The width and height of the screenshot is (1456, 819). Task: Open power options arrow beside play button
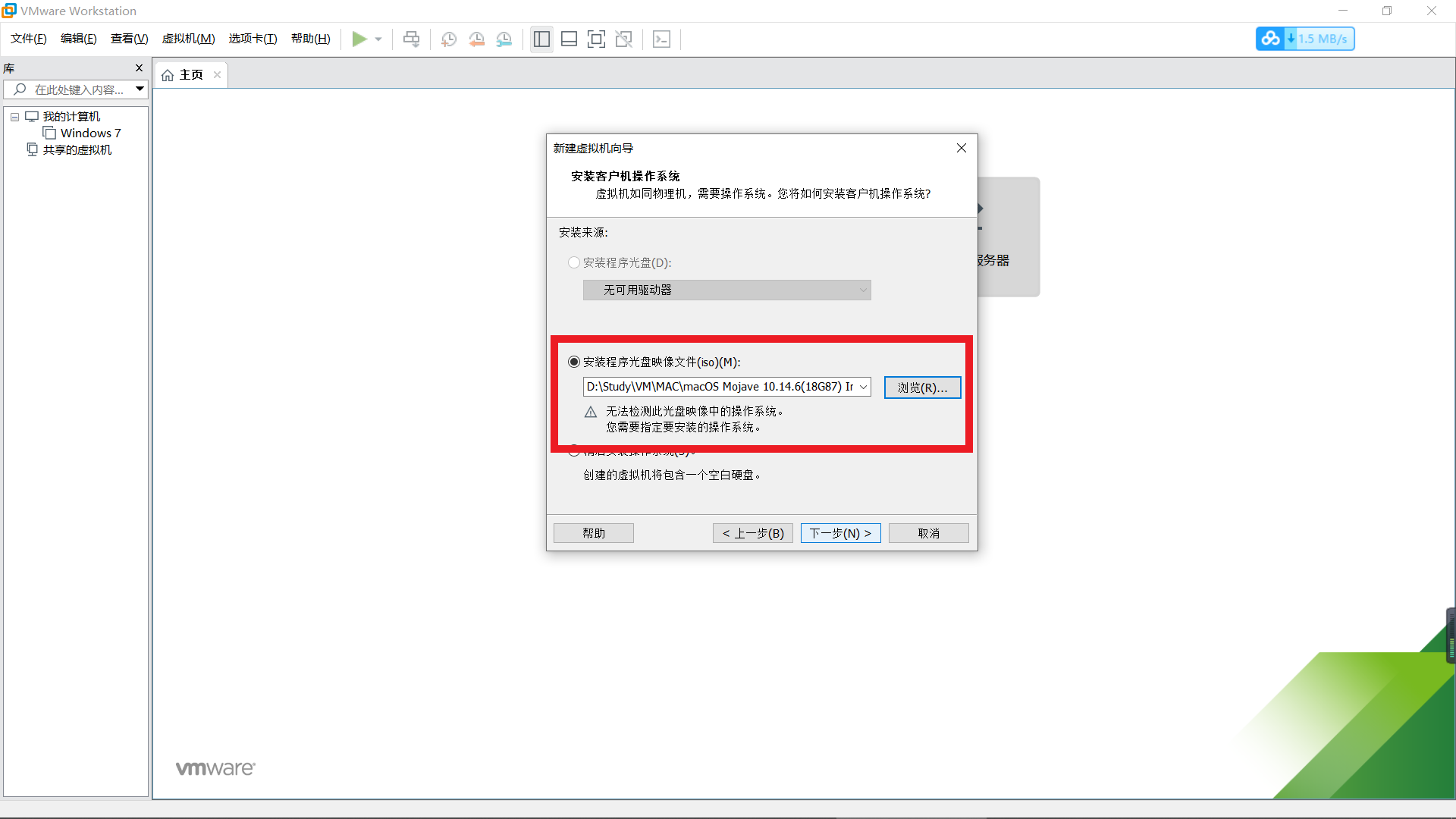(378, 39)
